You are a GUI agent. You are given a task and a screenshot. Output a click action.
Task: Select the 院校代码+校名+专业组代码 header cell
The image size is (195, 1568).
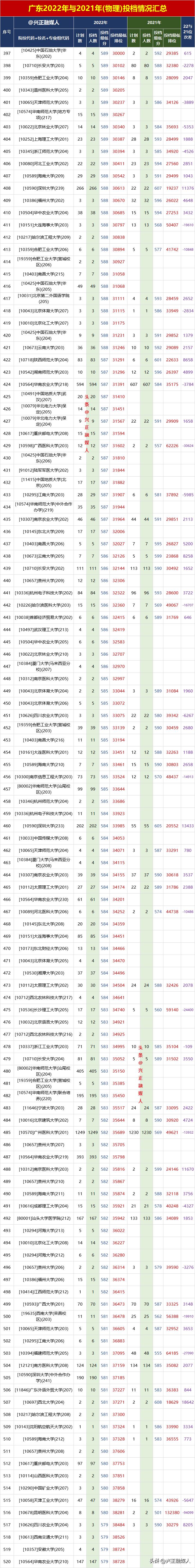click(44, 38)
